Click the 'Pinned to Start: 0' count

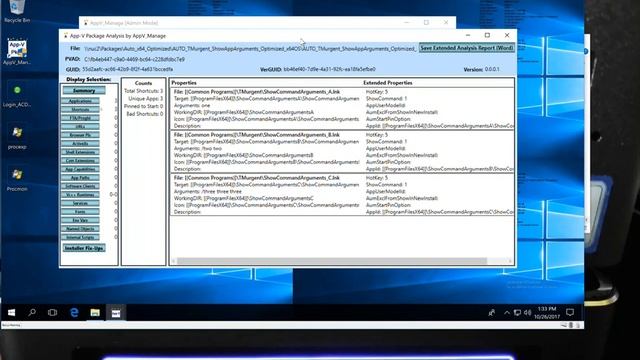[x=143, y=106]
